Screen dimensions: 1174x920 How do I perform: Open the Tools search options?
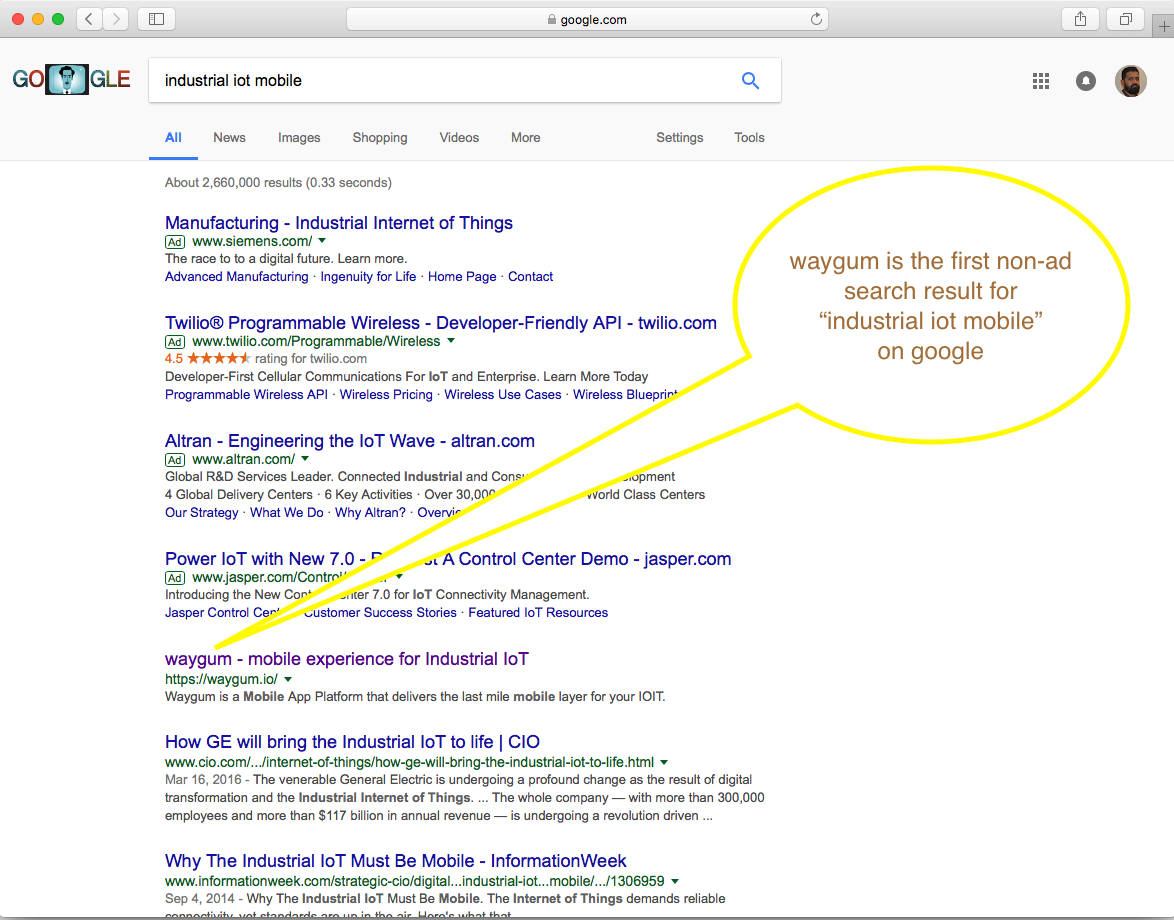point(749,138)
